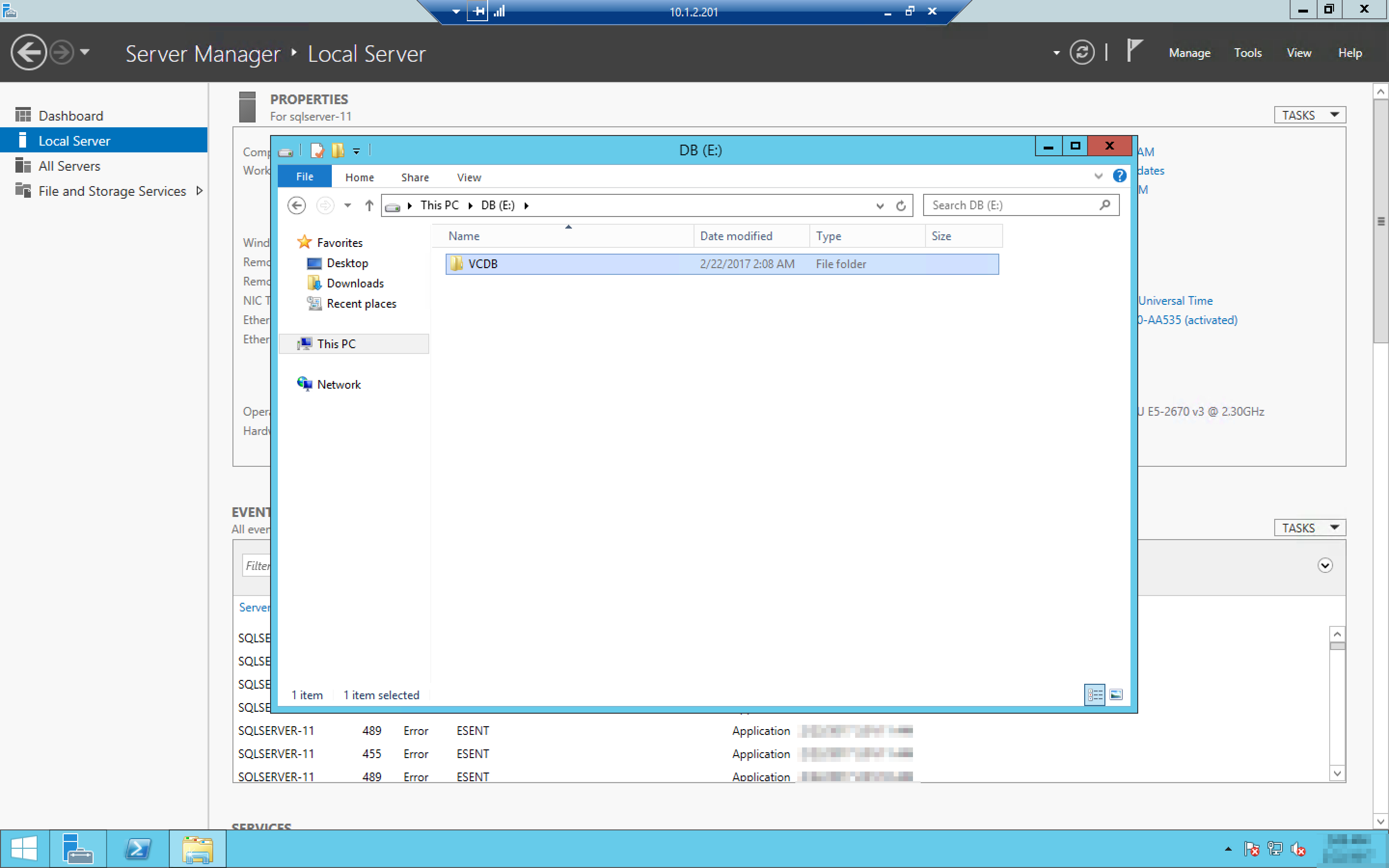This screenshot has width=1389, height=868.
Task: Pin the remote connection bar
Action: (477, 11)
